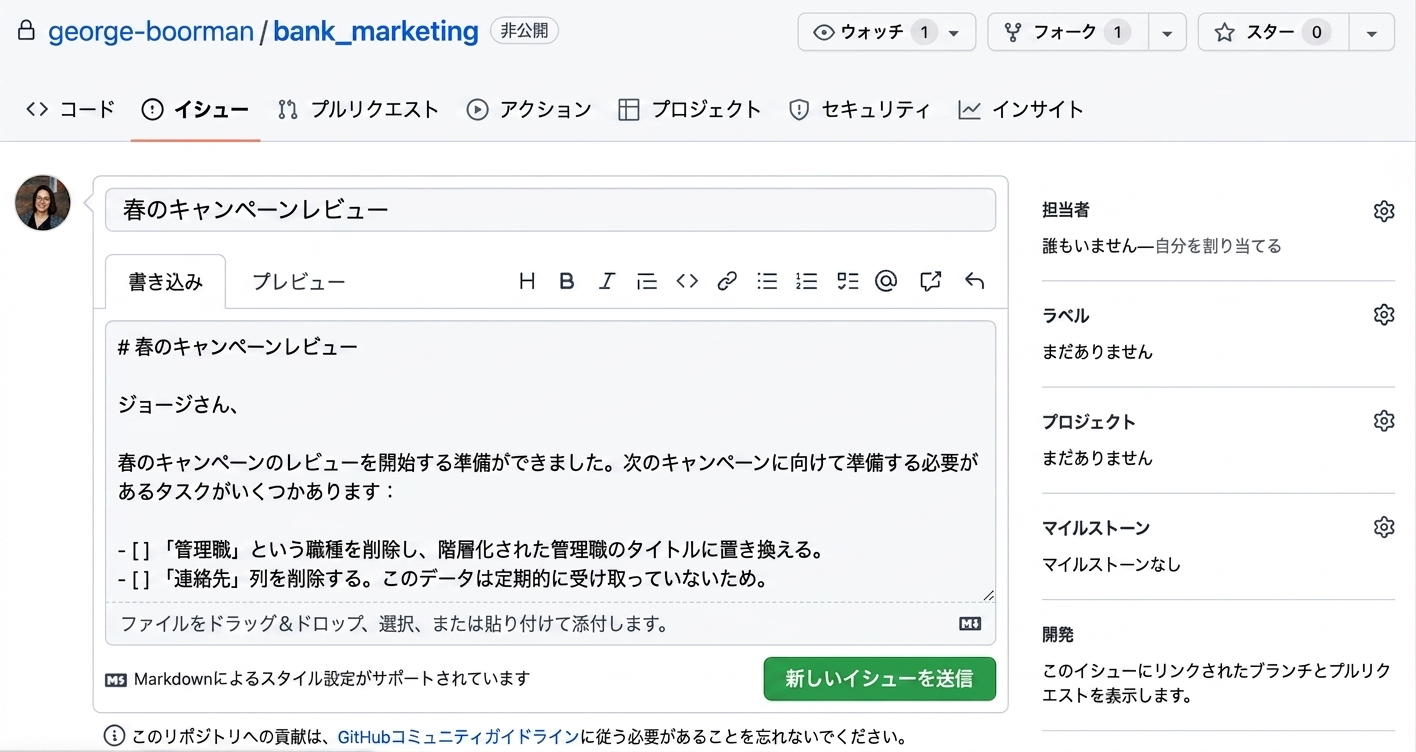Image resolution: width=1416 pixels, height=752 pixels.
Task: Insert a quote block icon
Action: click(647, 281)
